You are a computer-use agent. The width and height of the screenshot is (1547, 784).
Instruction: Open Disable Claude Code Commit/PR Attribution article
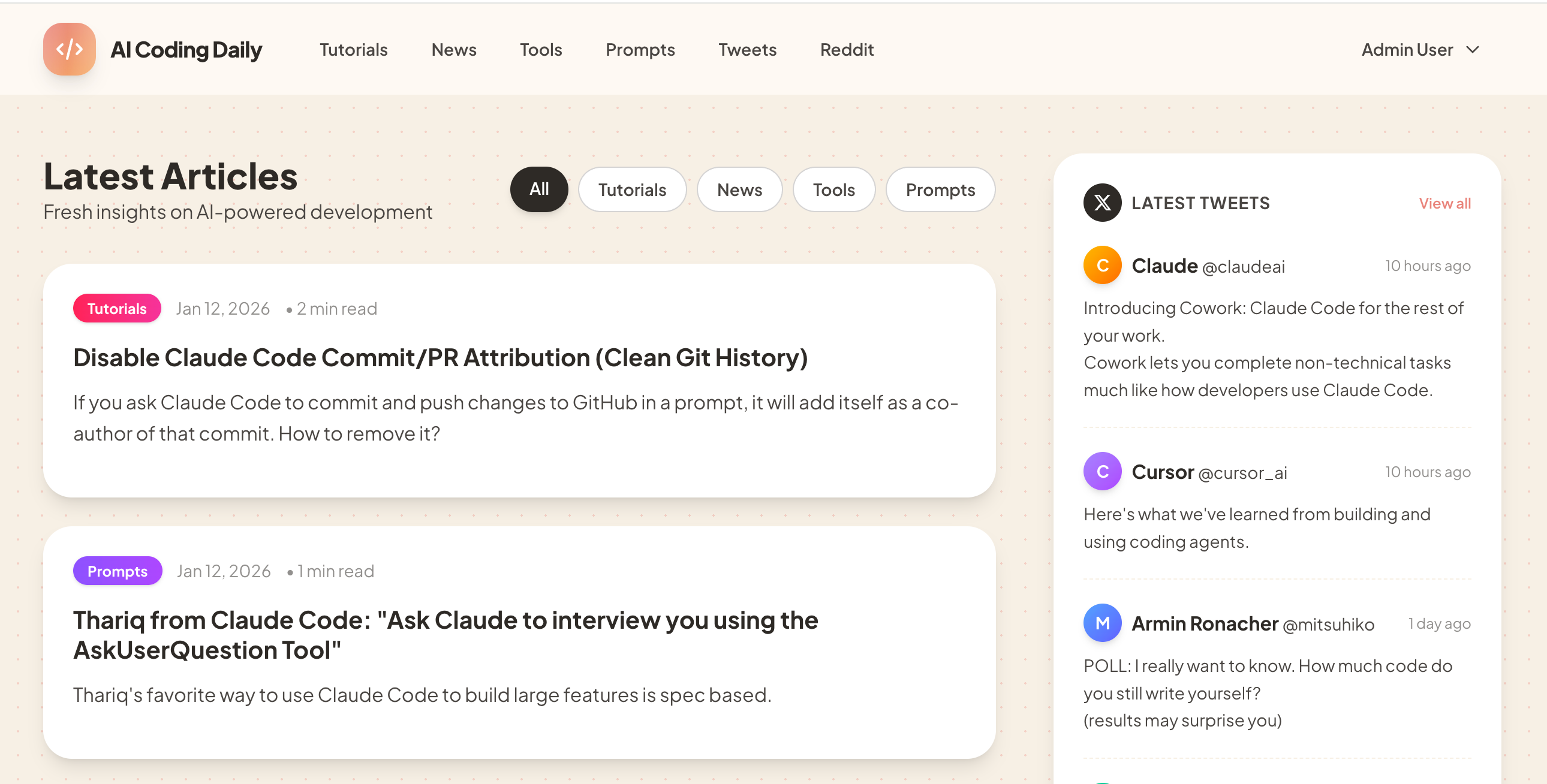pos(440,358)
